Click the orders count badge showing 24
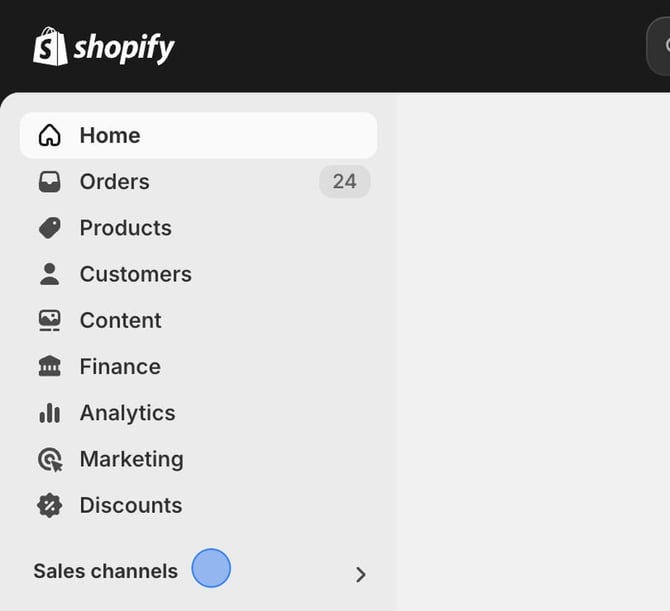The height and width of the screenshot is (611, 670). click(x=345, y=182)
